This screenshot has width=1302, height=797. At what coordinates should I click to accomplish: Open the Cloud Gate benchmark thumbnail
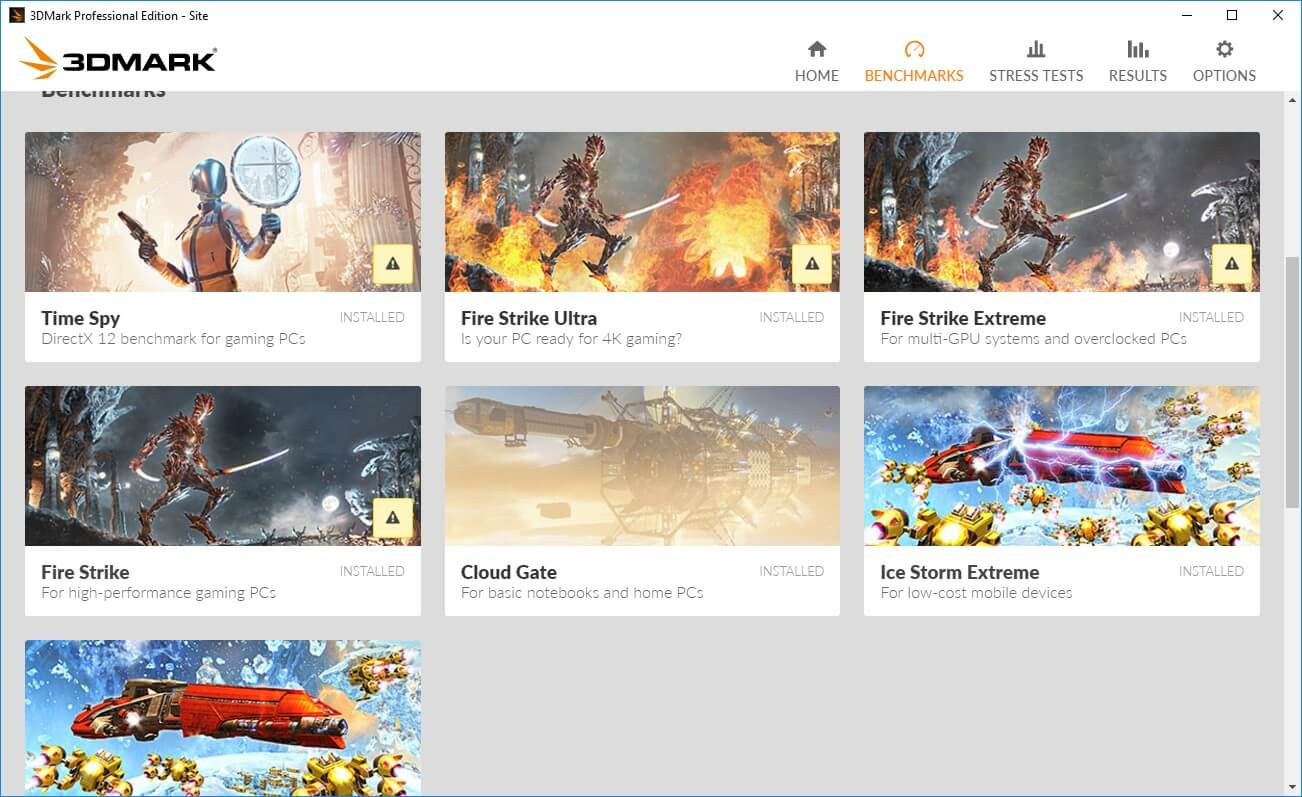(642, 466)
